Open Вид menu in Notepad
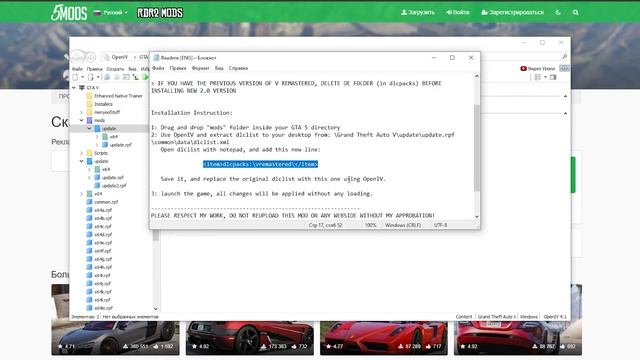640x360 pixels. (219, 68)
